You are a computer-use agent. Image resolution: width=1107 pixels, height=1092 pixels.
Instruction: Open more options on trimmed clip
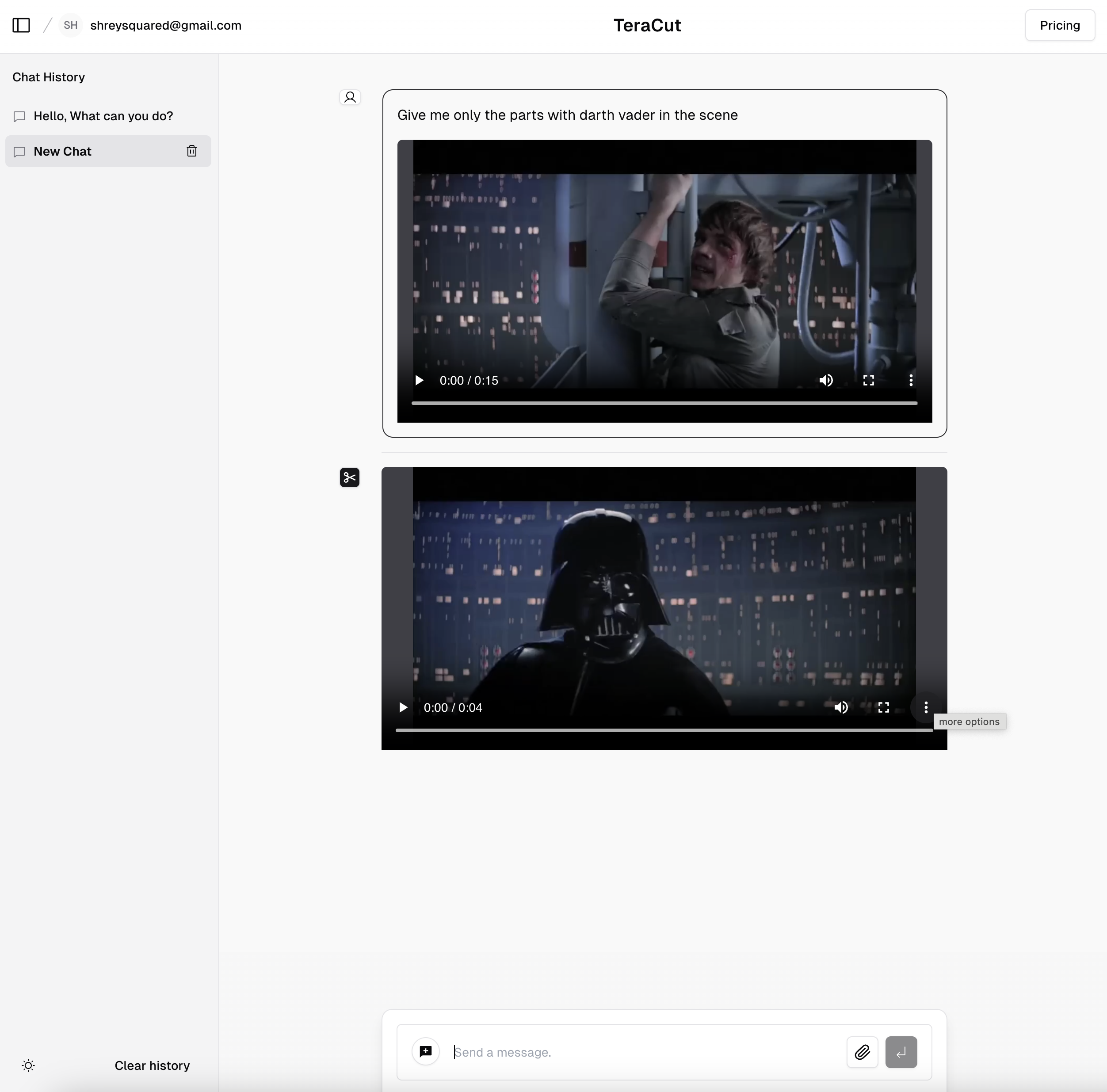pyautogui.click(x=926, y=707)
